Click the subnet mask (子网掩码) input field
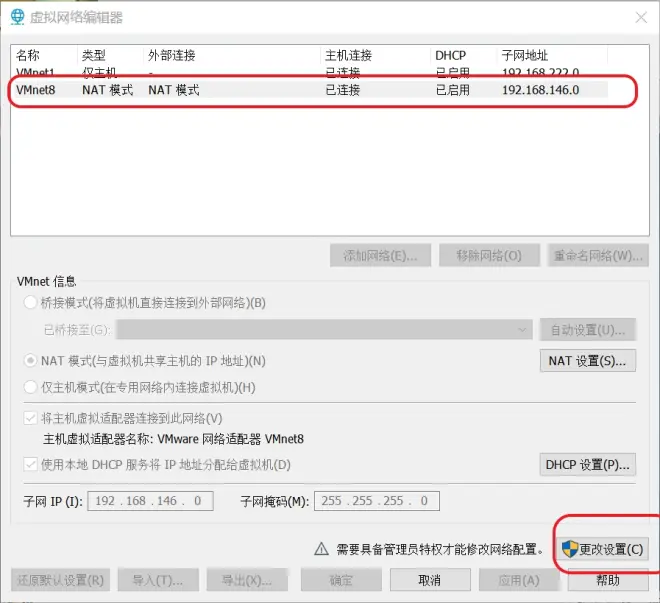This screenshot has width=660, height=603. 377,501
